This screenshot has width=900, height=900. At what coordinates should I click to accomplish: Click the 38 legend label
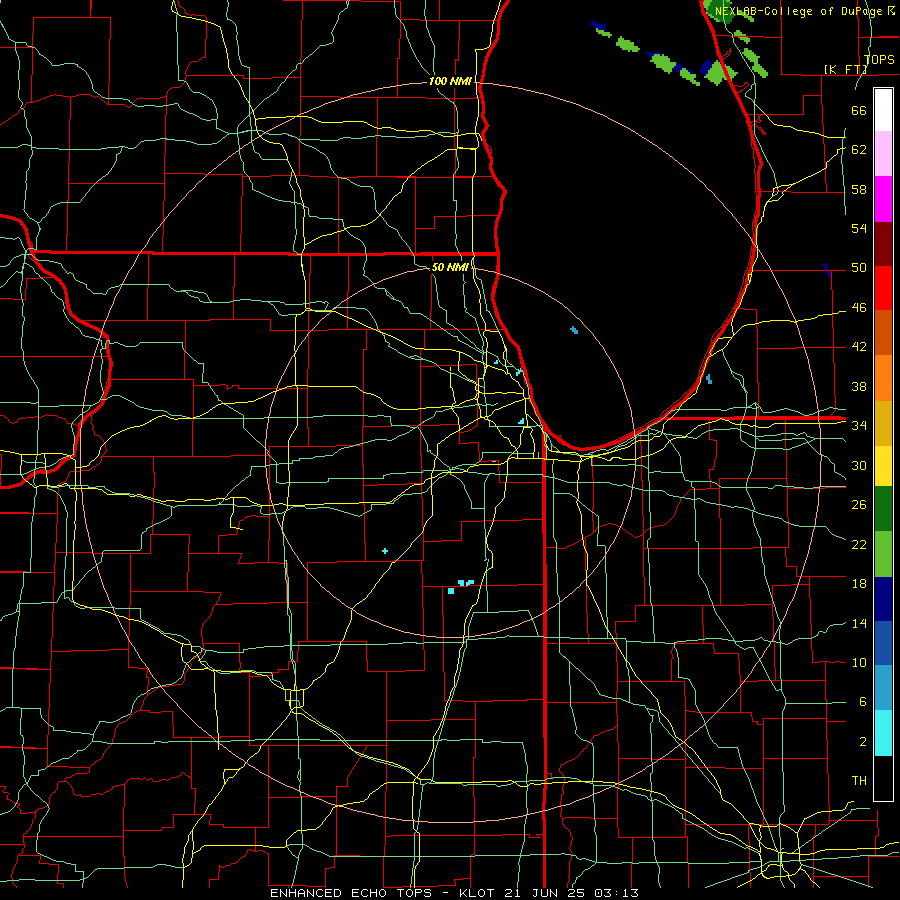click(859, 386)
